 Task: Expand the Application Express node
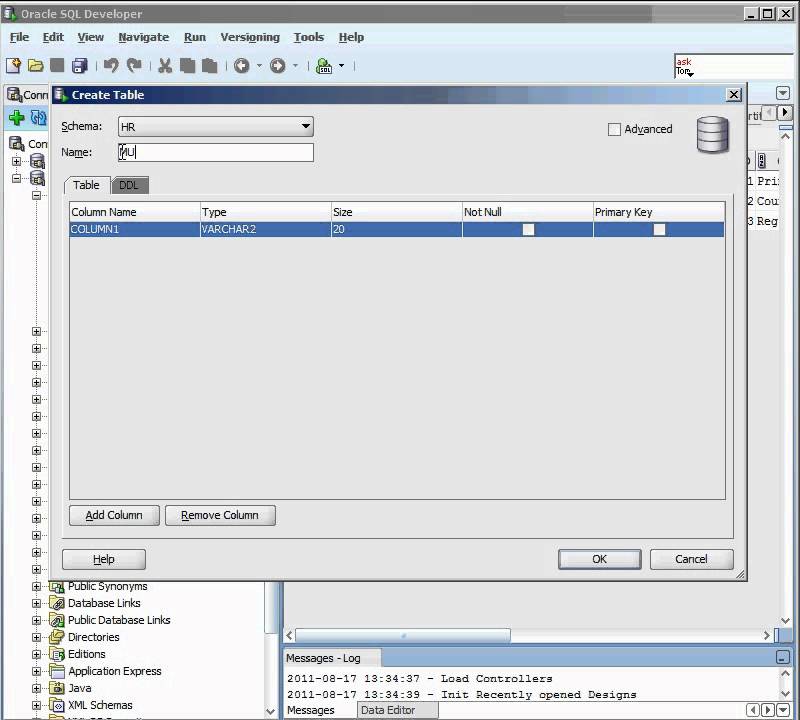pyautogui.click(x=36, y=671)
